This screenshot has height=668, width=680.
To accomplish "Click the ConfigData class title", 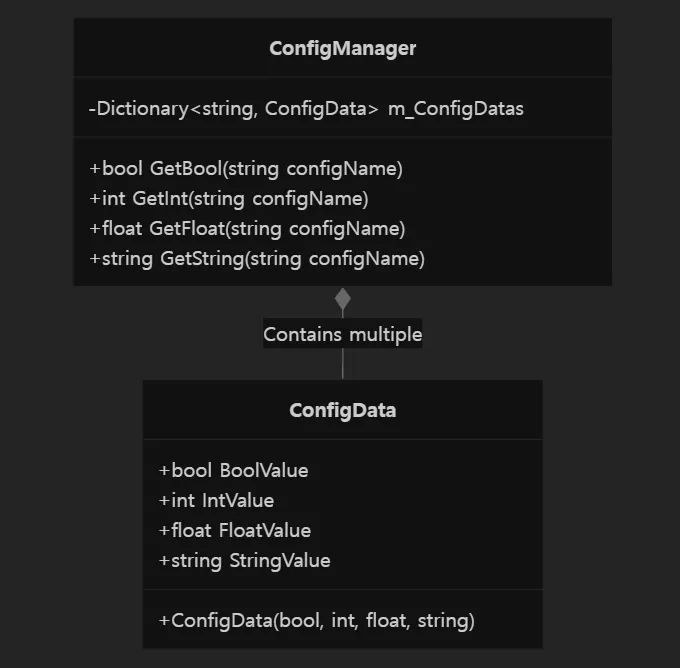I will click(x=343, y=410).
